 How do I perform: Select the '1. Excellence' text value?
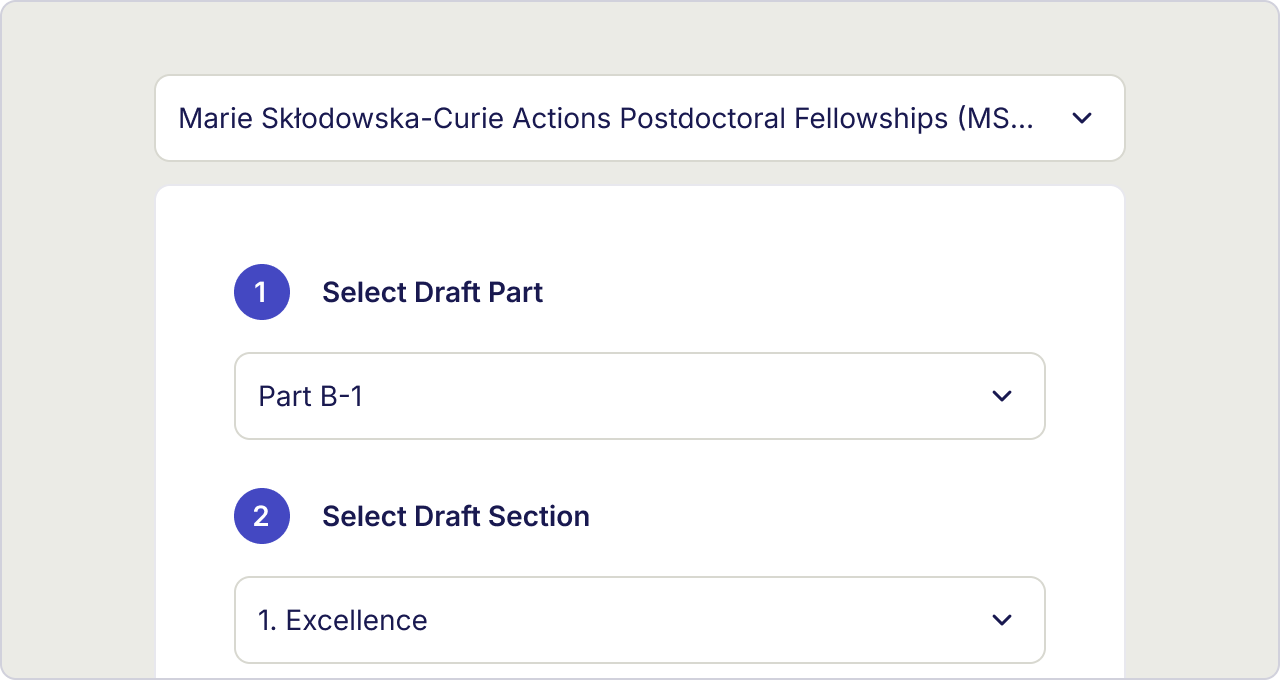click(x=343, y=620)
